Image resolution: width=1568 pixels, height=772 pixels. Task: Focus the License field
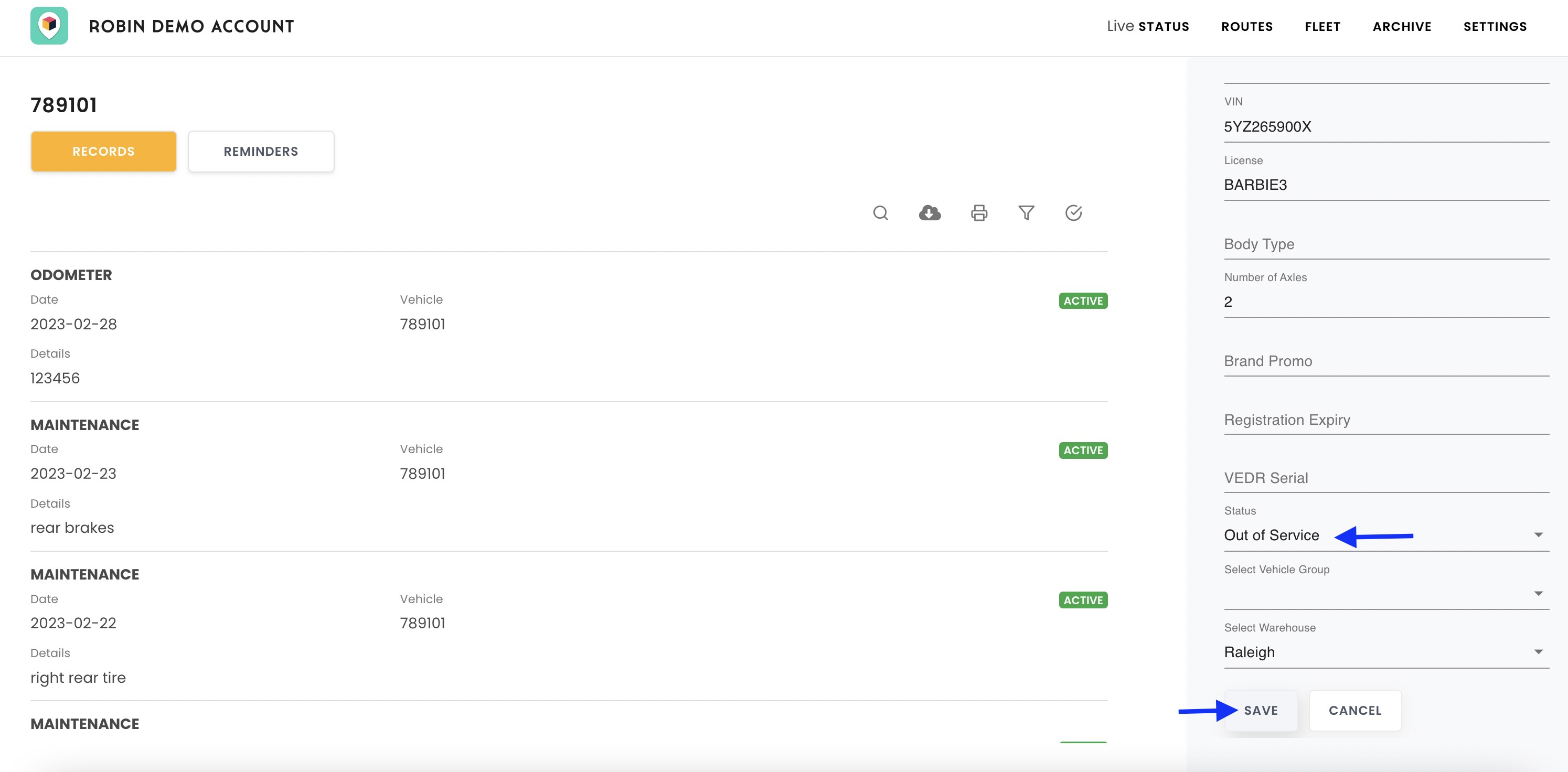click(x=1385, y=185)
